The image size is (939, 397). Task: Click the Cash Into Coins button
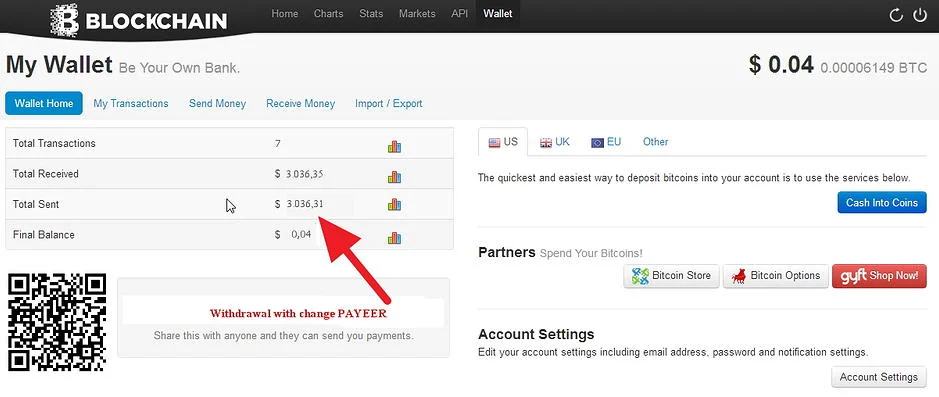882,202
